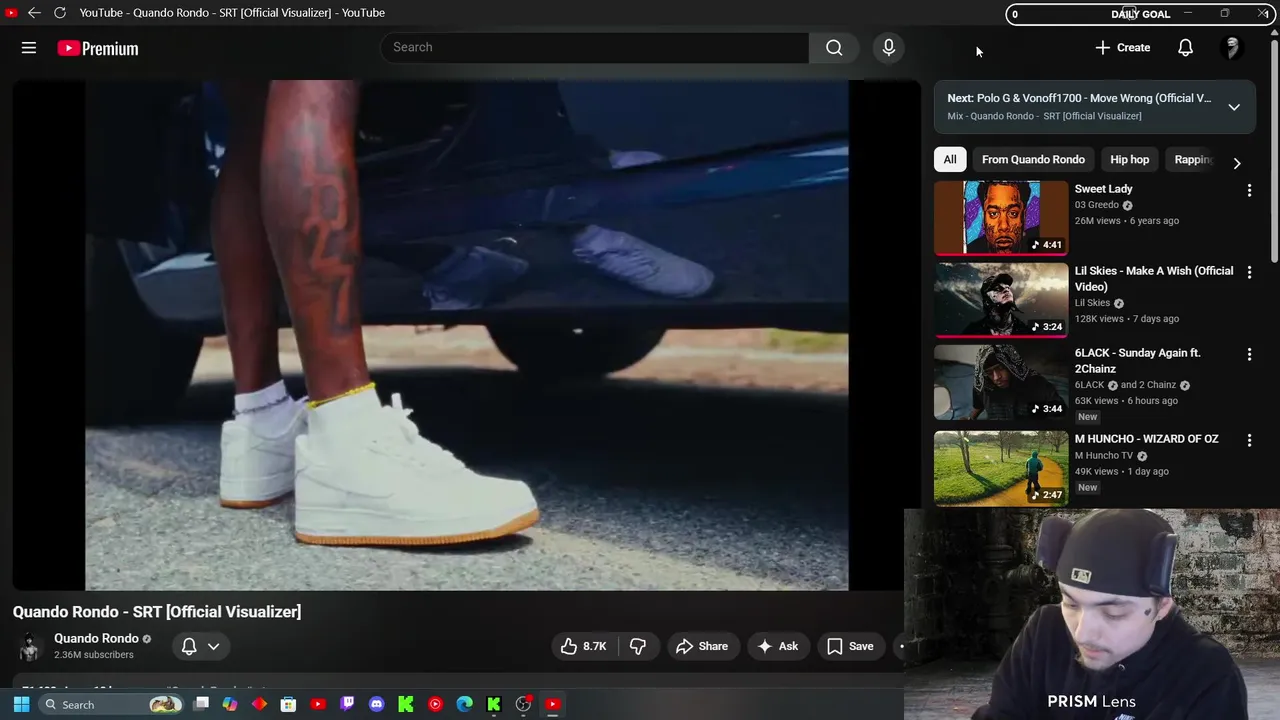The height and width of the screenshot is (720, 1280).
Task: Select From Quando Rondo chip
Action: point(1033,159)
